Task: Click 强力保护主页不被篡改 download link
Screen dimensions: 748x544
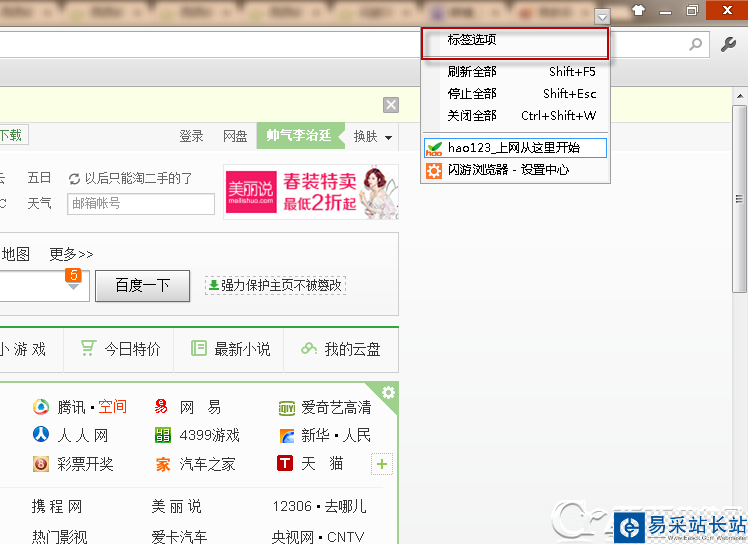Action: (275, 285)
